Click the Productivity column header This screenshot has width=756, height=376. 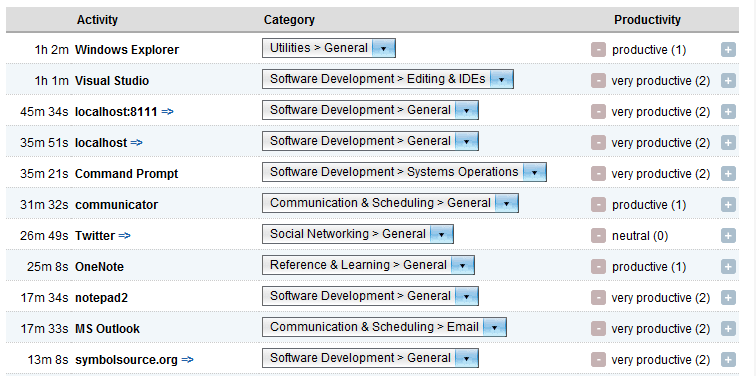pyautogui.click(x=647, y=20)
